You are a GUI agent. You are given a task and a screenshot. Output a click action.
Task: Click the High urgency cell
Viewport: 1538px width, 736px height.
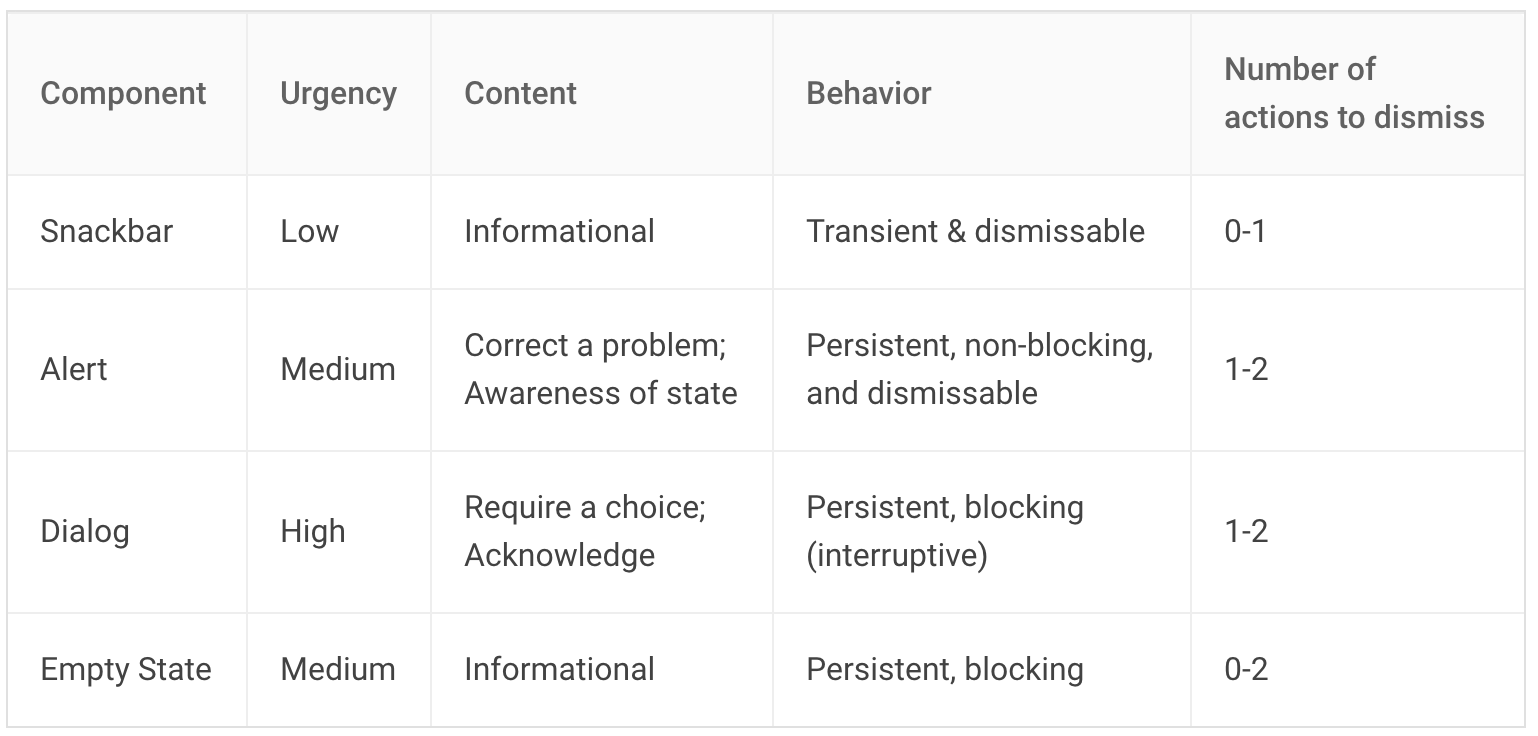[x=312, y=531]
